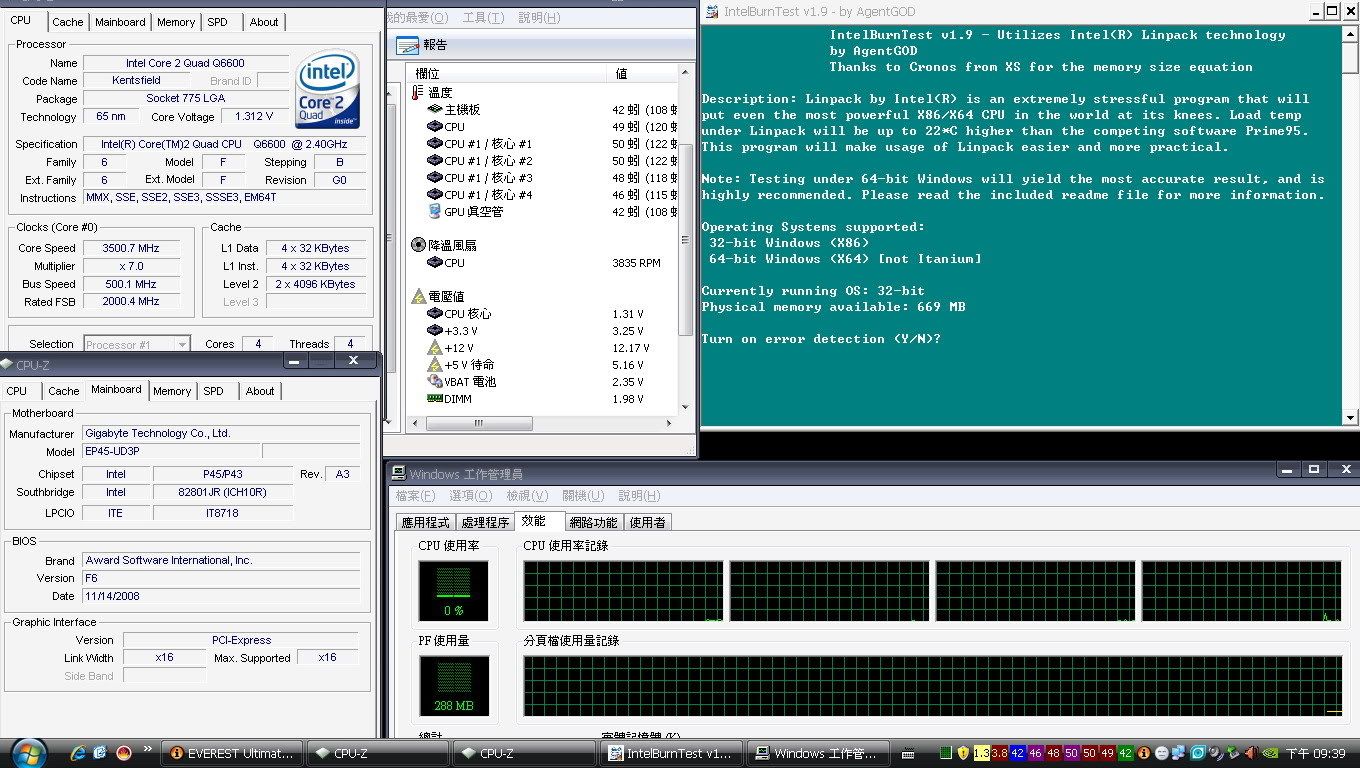Viewport: 1360px width, 768px height.
Task: Click the chip icon of CPU 核心 voltage
Action: pyautogui.click(x=435, y=314)
